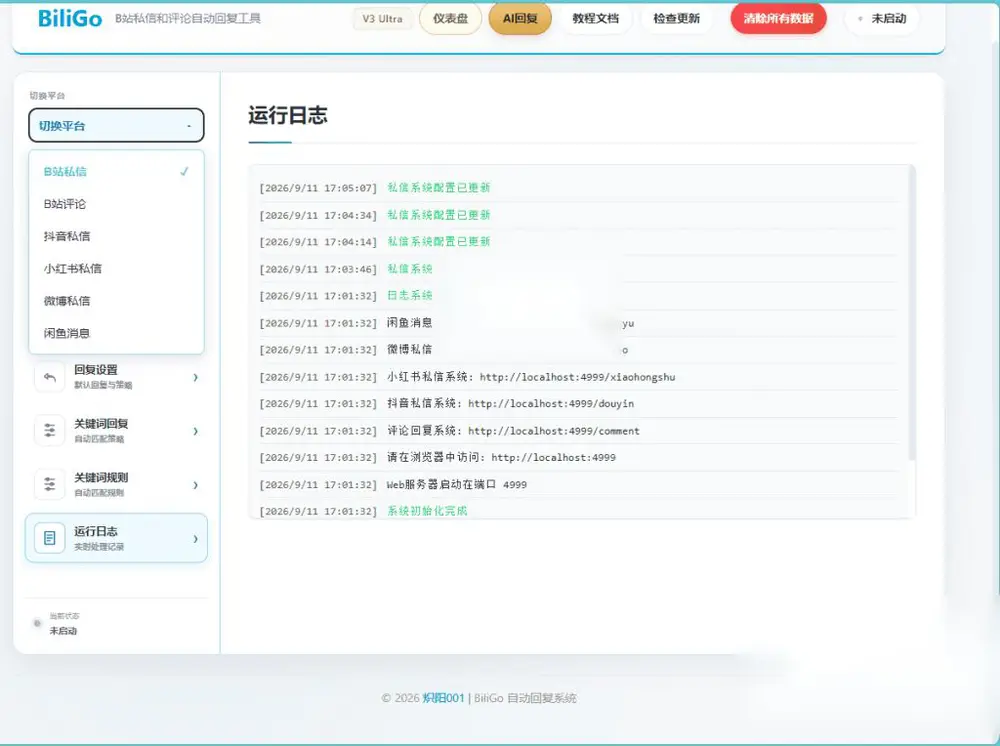The width and height of the screenshot is (1000, 746).
Task: Click the document icon beside 运行日志
Action: point(50,538)
